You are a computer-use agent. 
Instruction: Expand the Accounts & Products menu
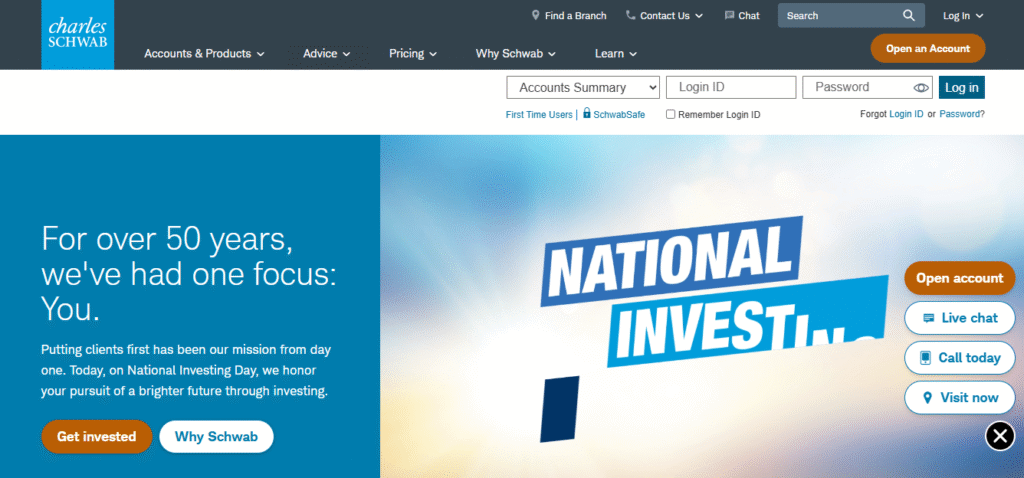[204, 54]
